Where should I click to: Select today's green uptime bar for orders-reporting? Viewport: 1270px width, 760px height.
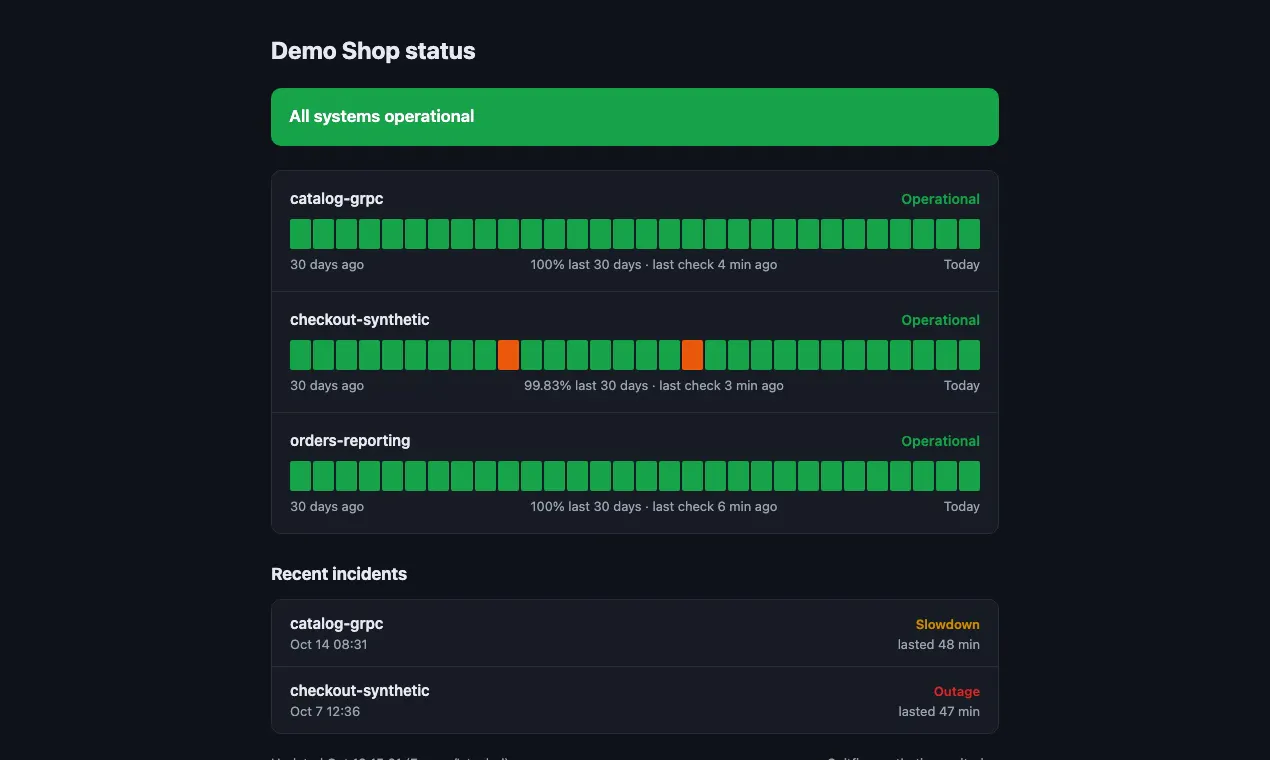point(969,476)
